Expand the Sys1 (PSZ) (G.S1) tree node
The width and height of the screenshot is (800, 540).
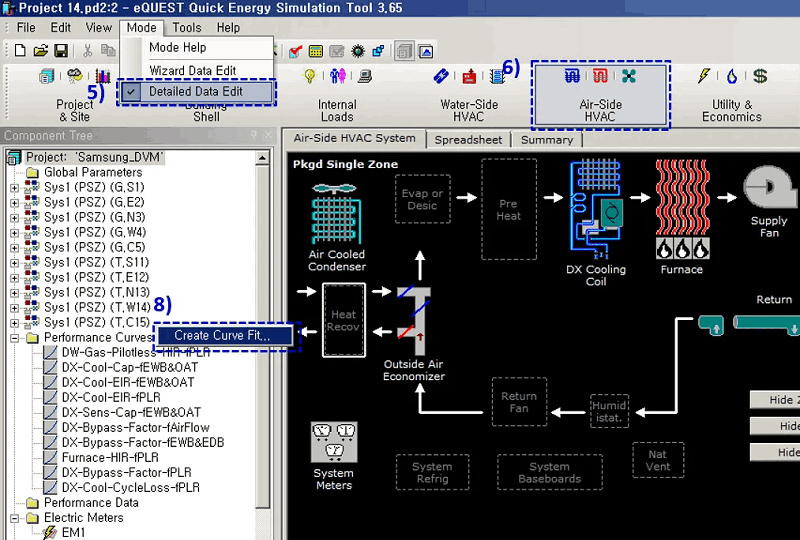click(14, 188)
